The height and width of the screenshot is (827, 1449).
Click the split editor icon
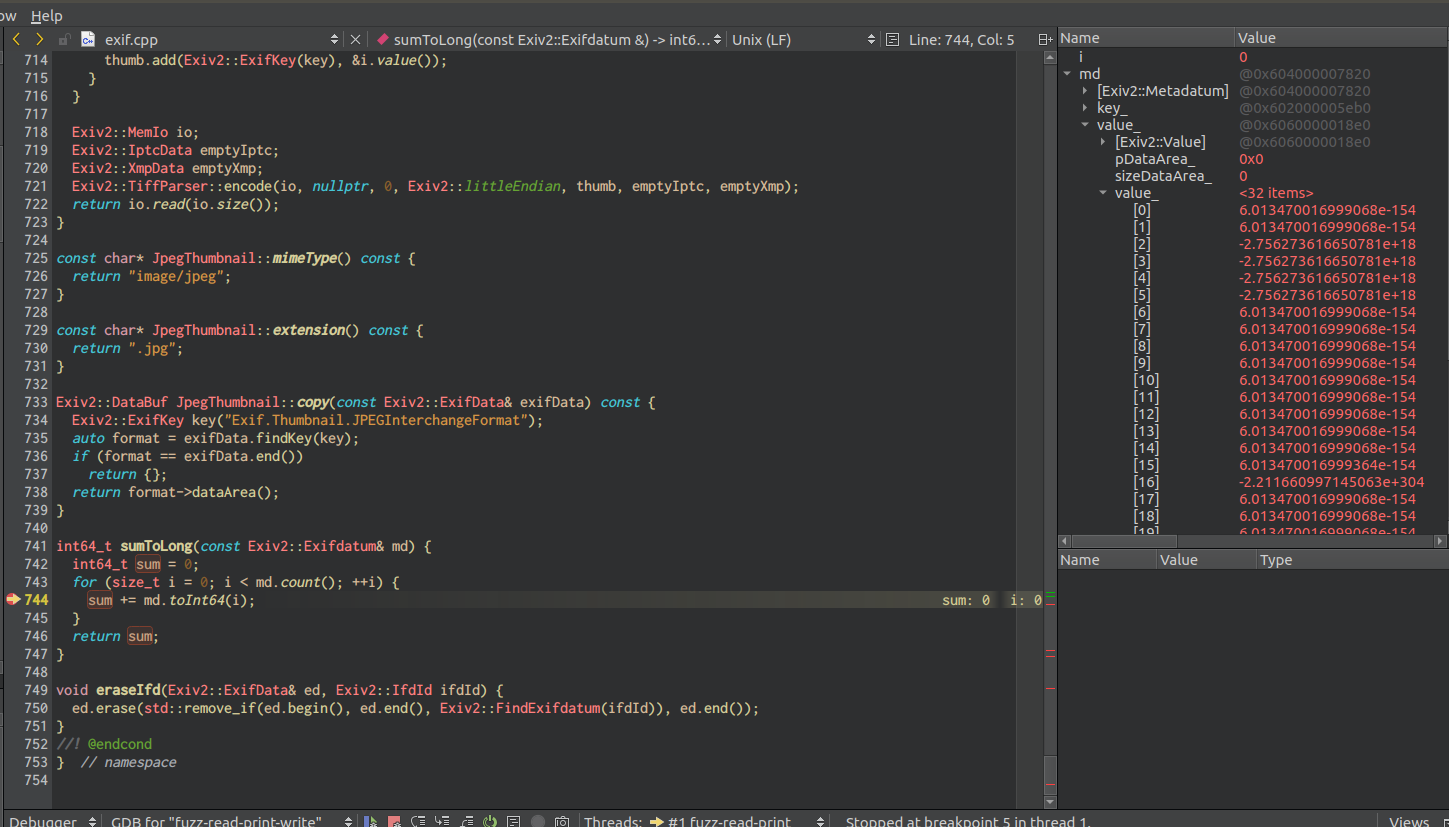point(1045,39)
